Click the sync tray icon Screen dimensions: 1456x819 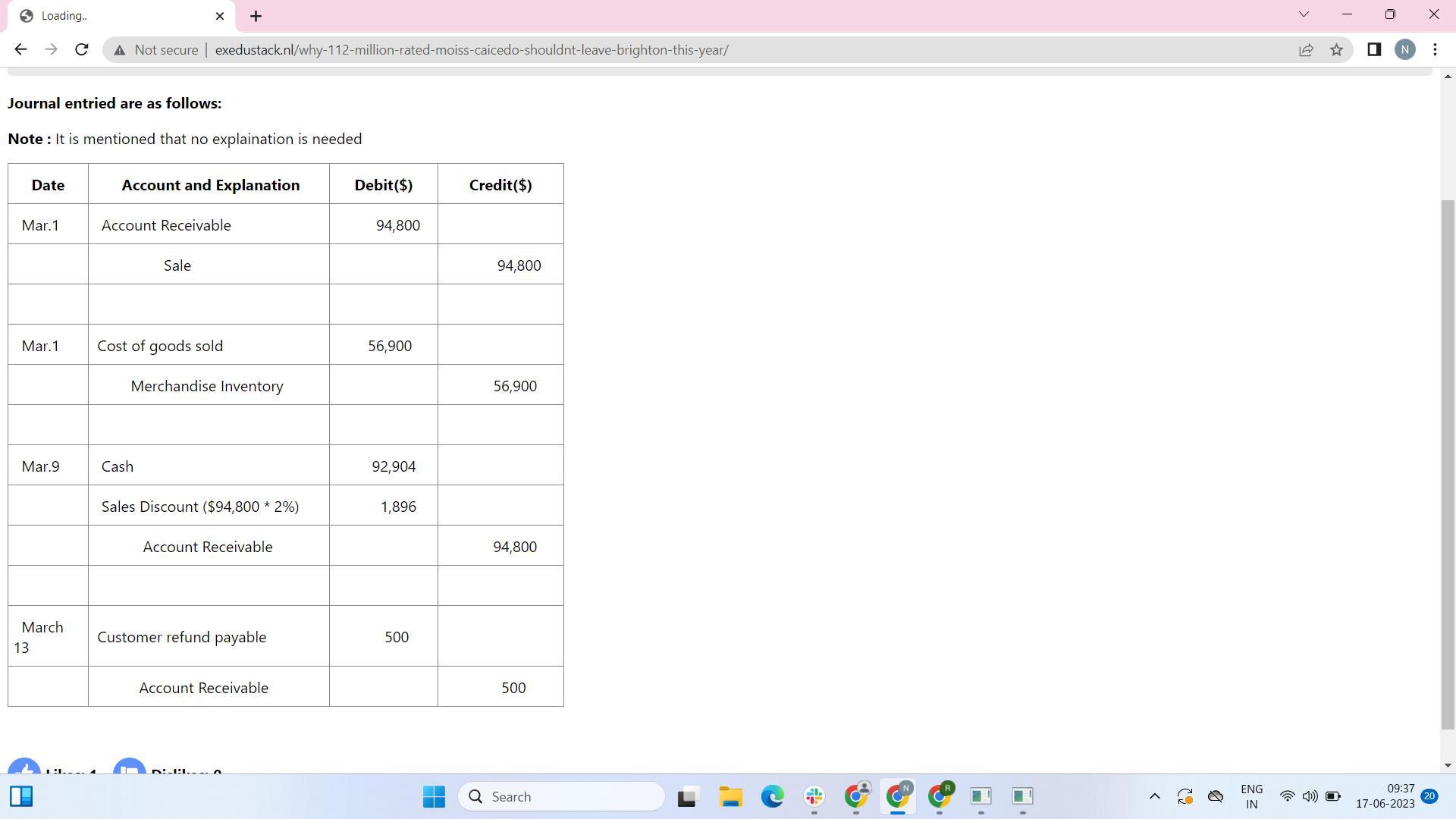point(1185,796)
